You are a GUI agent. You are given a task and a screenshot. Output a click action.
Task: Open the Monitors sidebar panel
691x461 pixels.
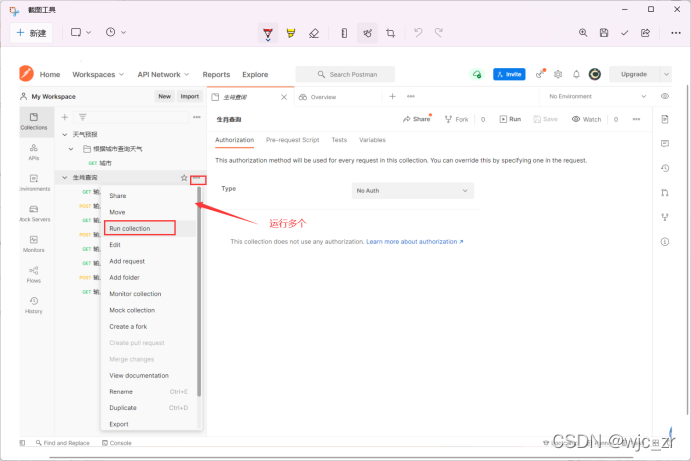point(34,243)
